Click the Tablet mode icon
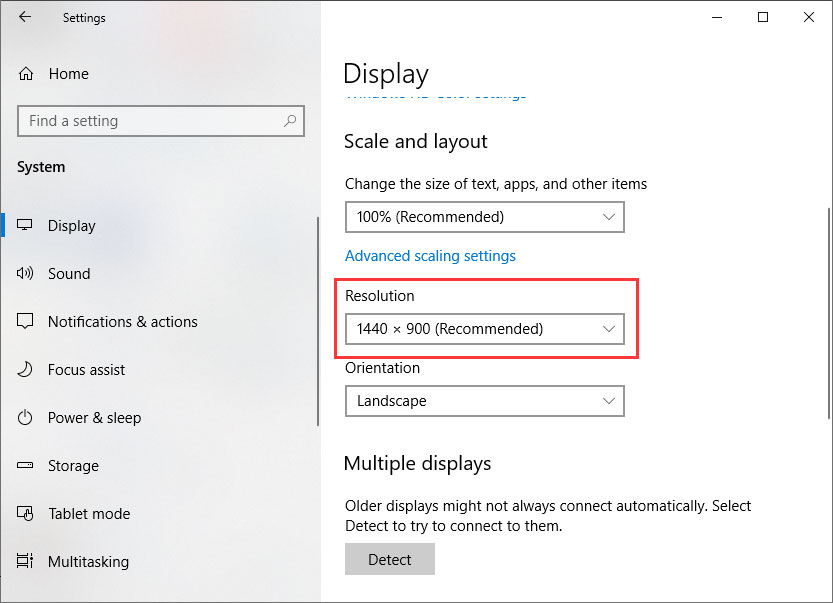 [x=24, y=513]
